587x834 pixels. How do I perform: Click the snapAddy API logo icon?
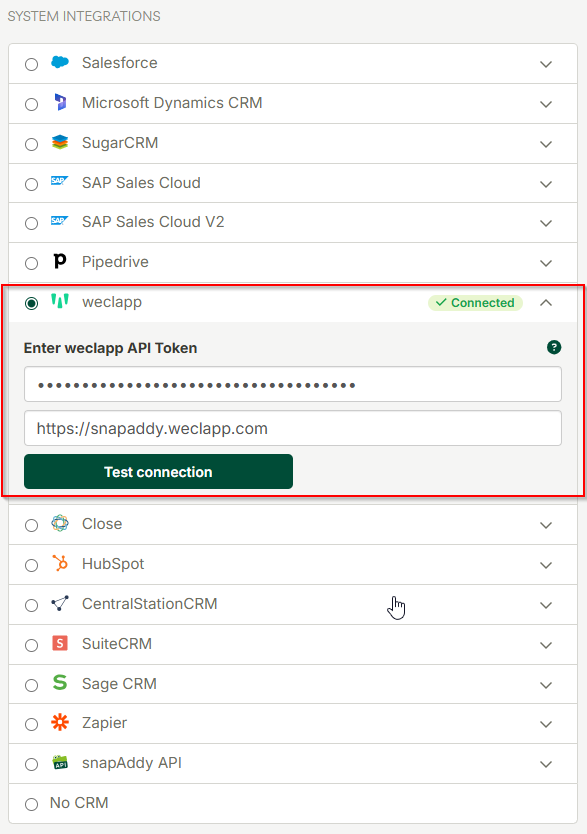[x=60, y=763]
